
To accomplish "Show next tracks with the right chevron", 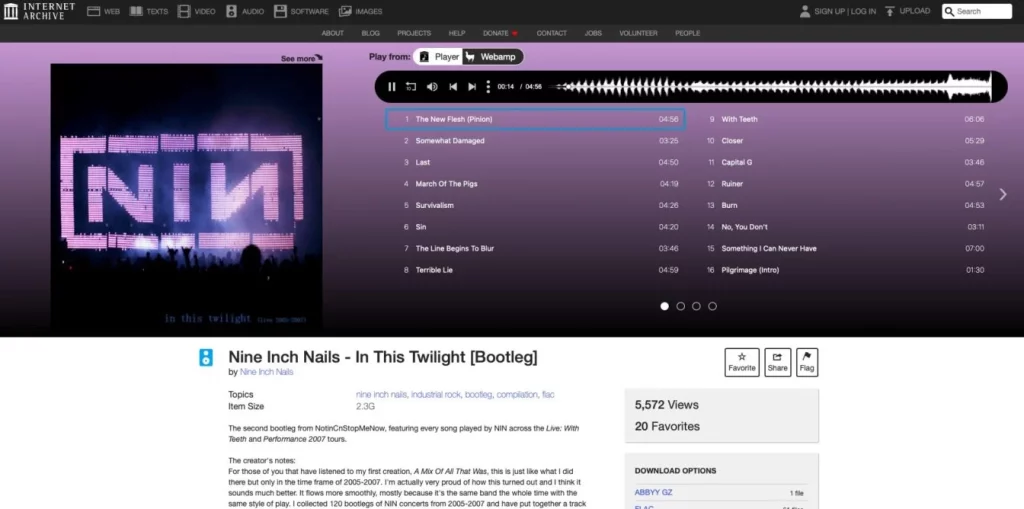I will [x=1003, y=194].
